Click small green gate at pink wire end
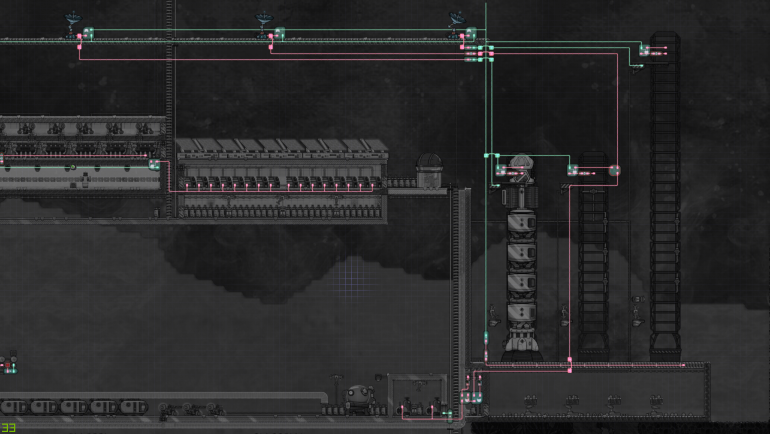 (x=449, y=417)
